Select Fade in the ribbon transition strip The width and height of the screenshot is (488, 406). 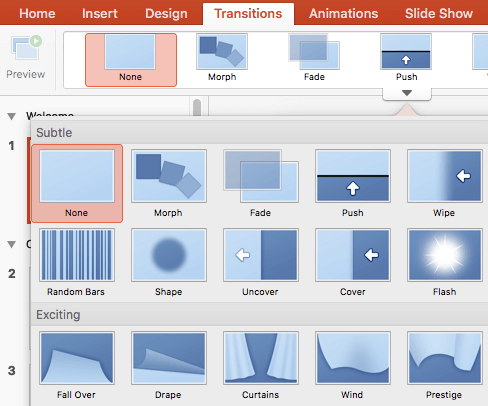(314, 57)
